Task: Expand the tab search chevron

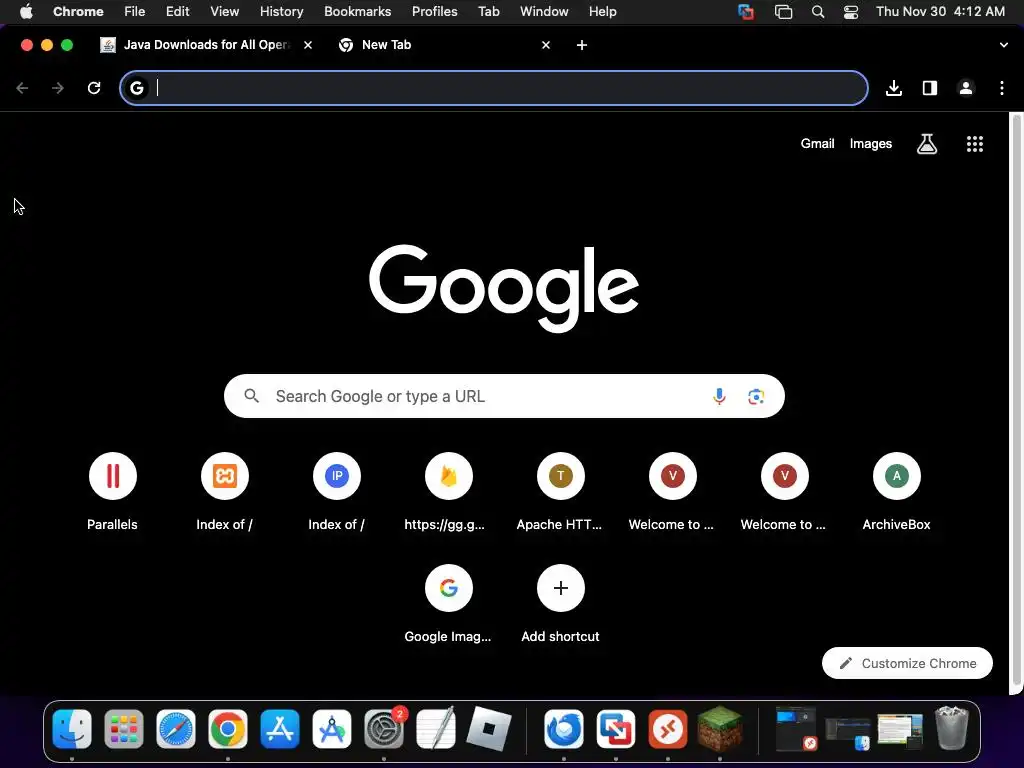Action: (x=1004, y=45)
